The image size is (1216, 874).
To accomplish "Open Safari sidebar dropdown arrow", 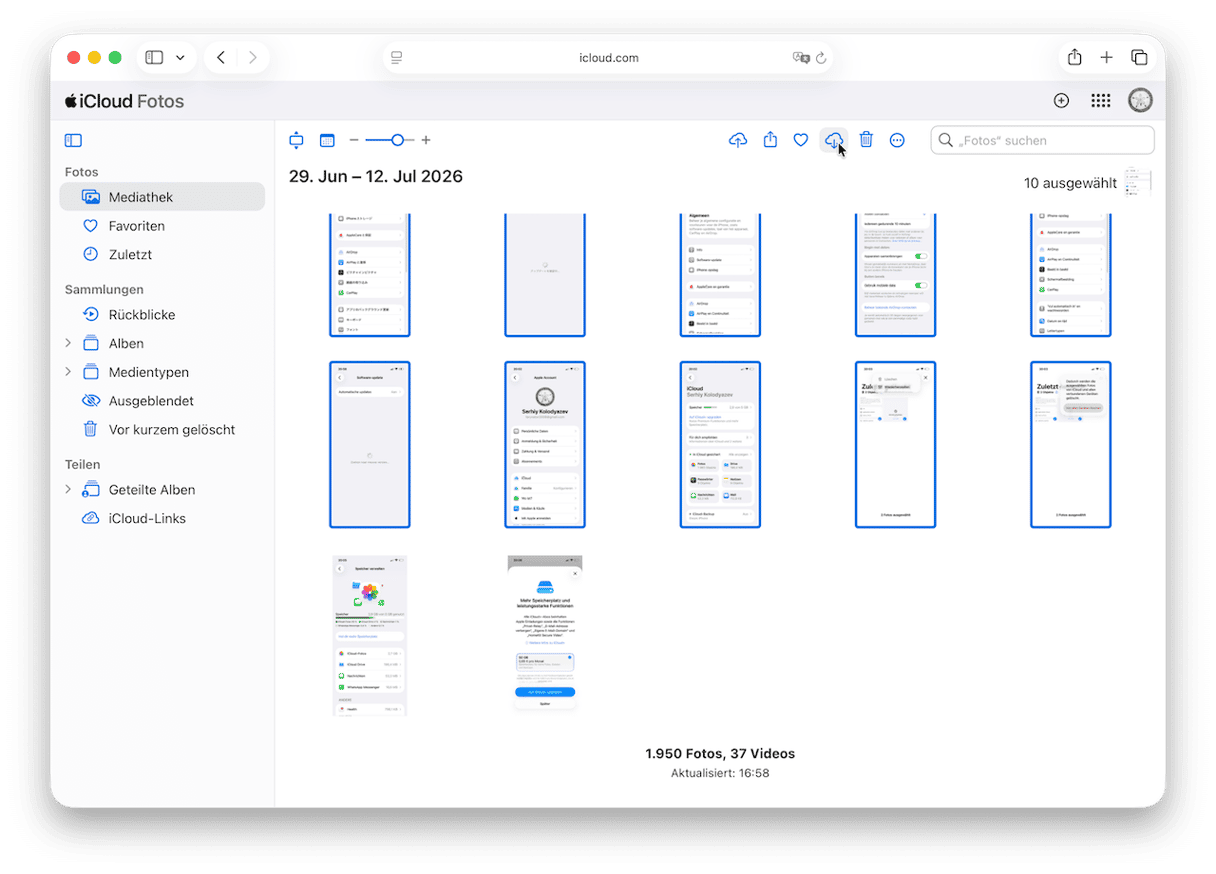I will 180,58.
